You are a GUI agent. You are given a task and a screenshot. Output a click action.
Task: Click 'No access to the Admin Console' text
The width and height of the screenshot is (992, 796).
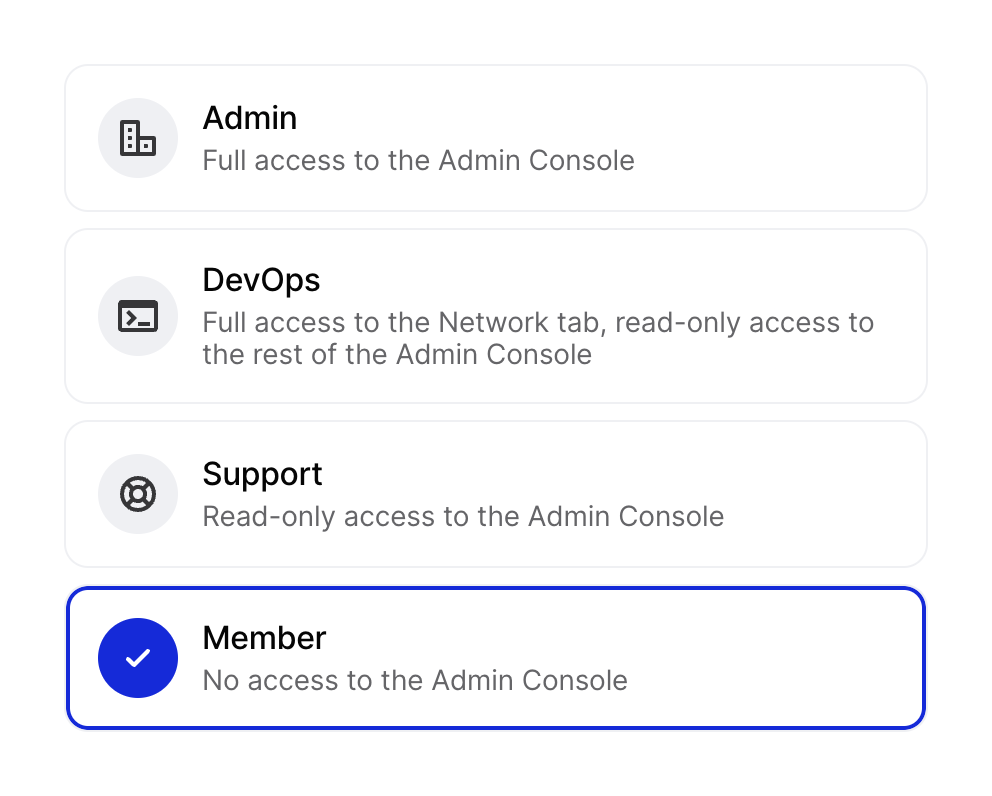click(414, 680)
